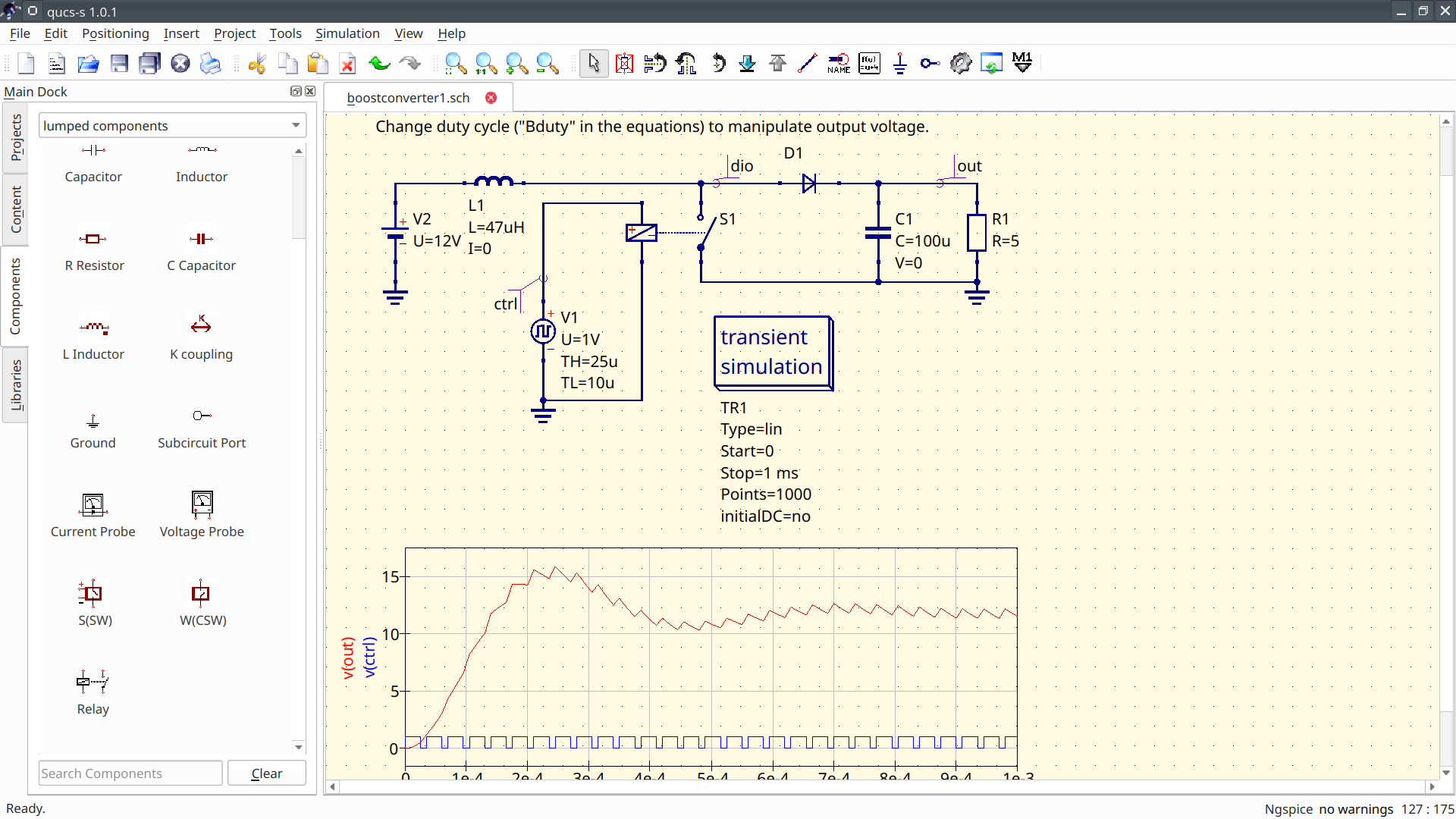Open the Projects side tab
The height and width of the screenshot is (819, 1456).
[16, 138]
